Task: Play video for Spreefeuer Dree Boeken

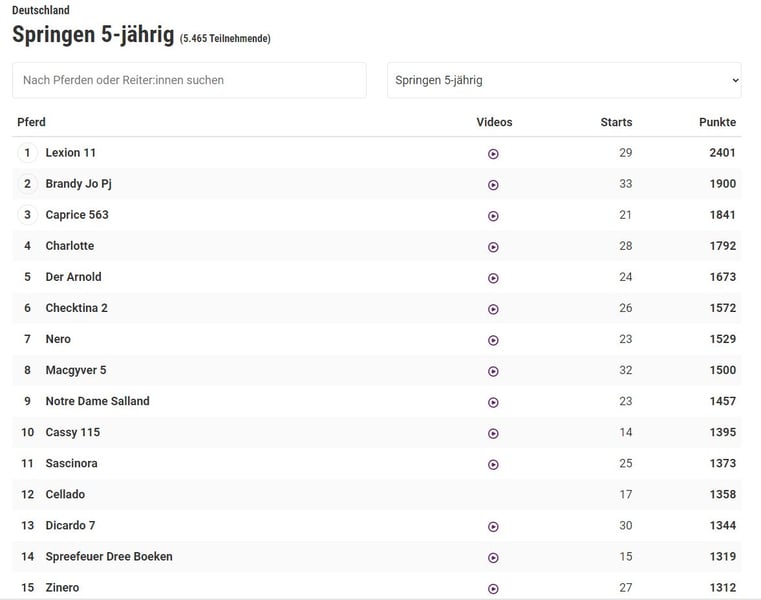Action: (493, 558)
